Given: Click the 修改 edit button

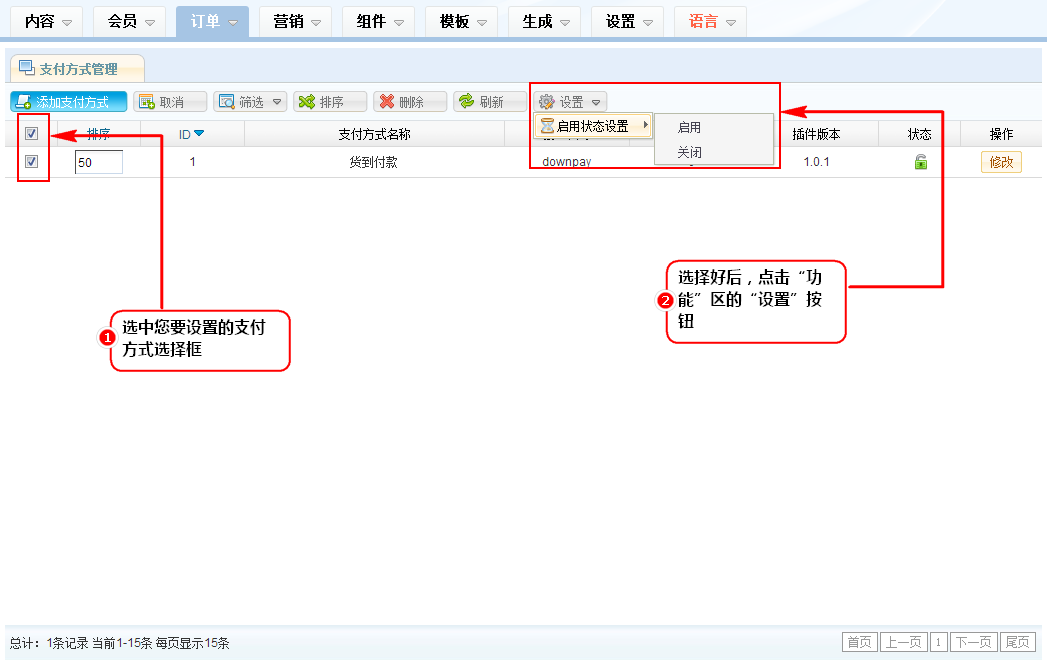Looking at the screenshot, I should pos(1001,162).
